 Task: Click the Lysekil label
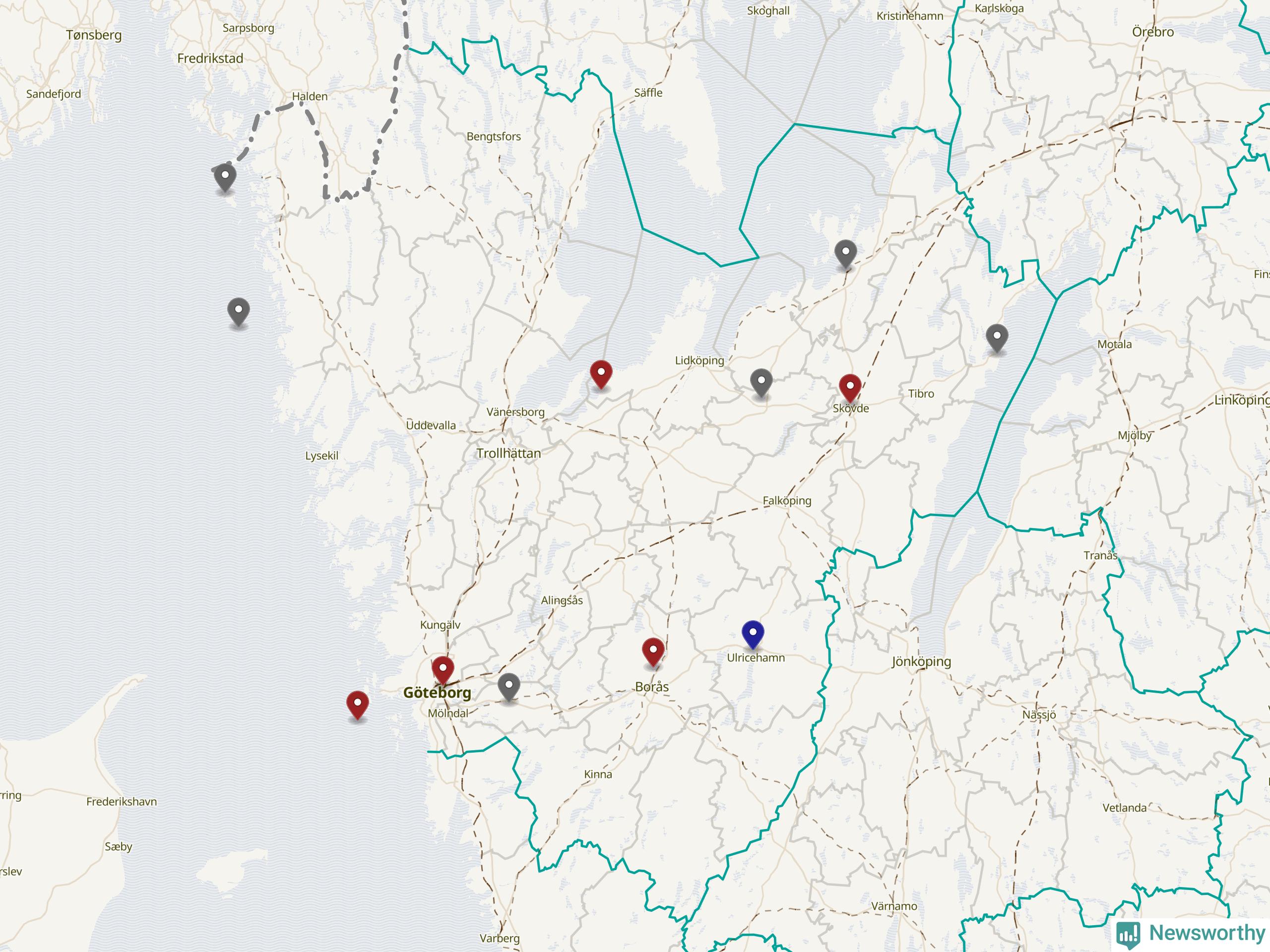pyautogui.click(x=321, y=456)
